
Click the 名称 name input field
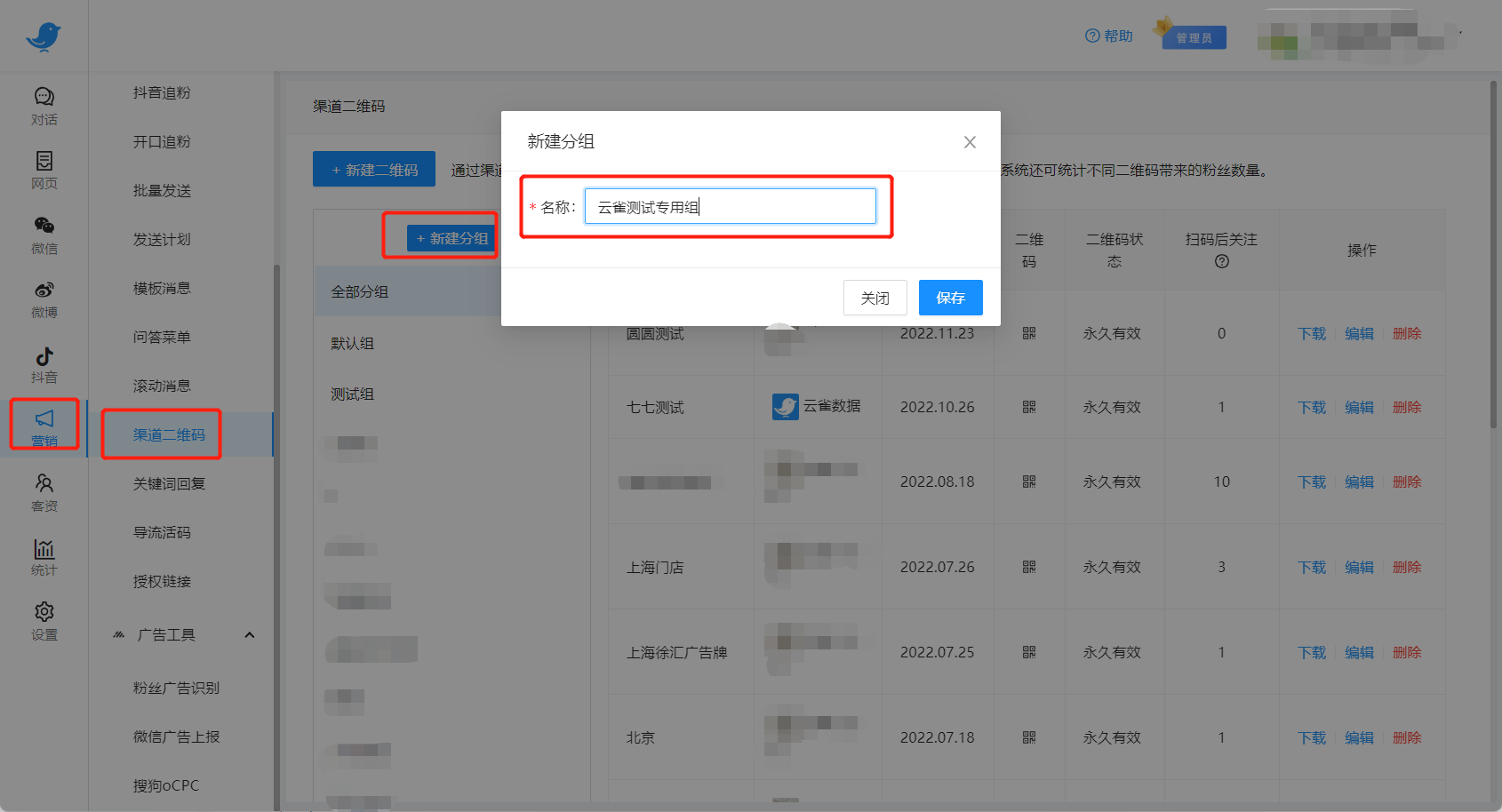[x=731, y=206]
